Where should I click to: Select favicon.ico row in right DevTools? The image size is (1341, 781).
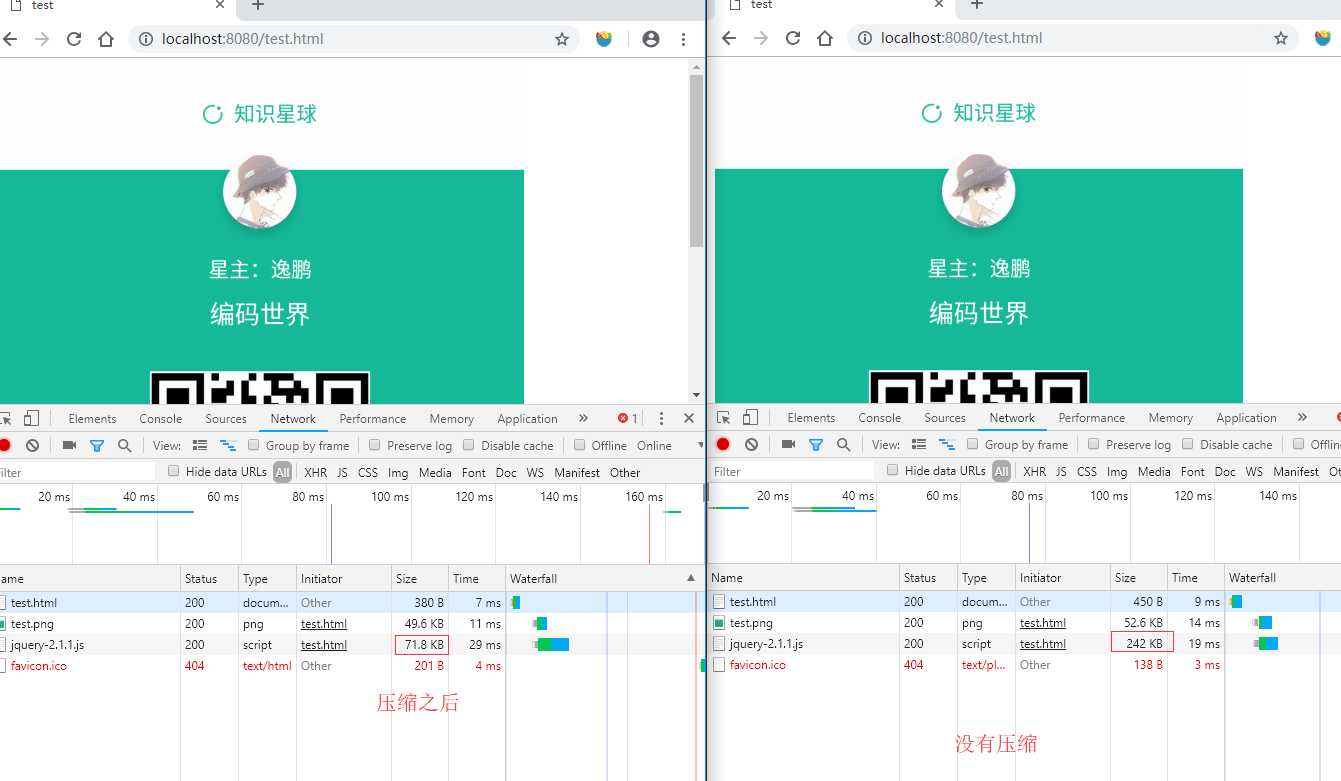(x=1025, y=664)
